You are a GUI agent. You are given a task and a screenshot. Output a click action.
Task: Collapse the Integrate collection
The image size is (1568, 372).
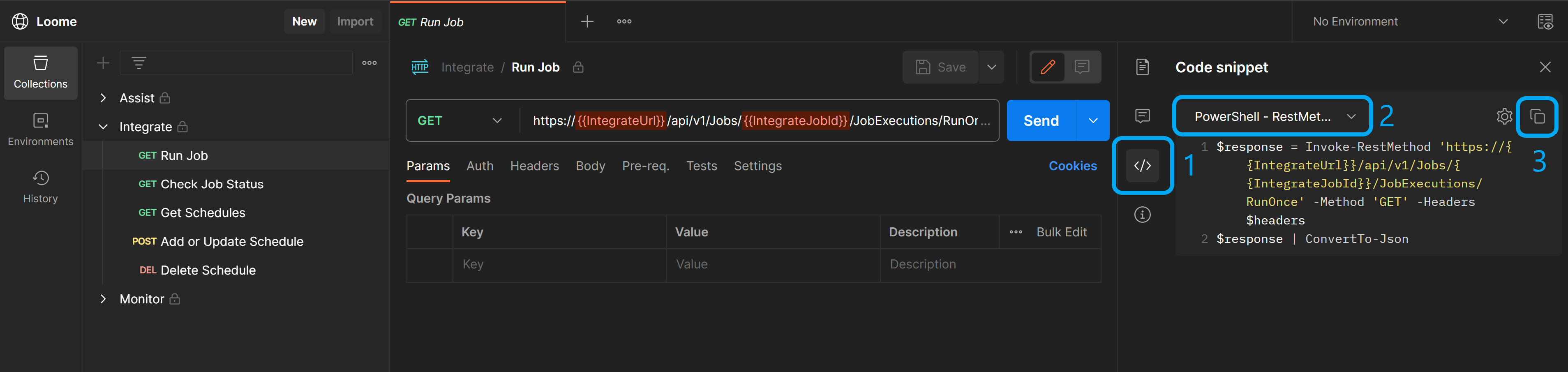[103, 127]
